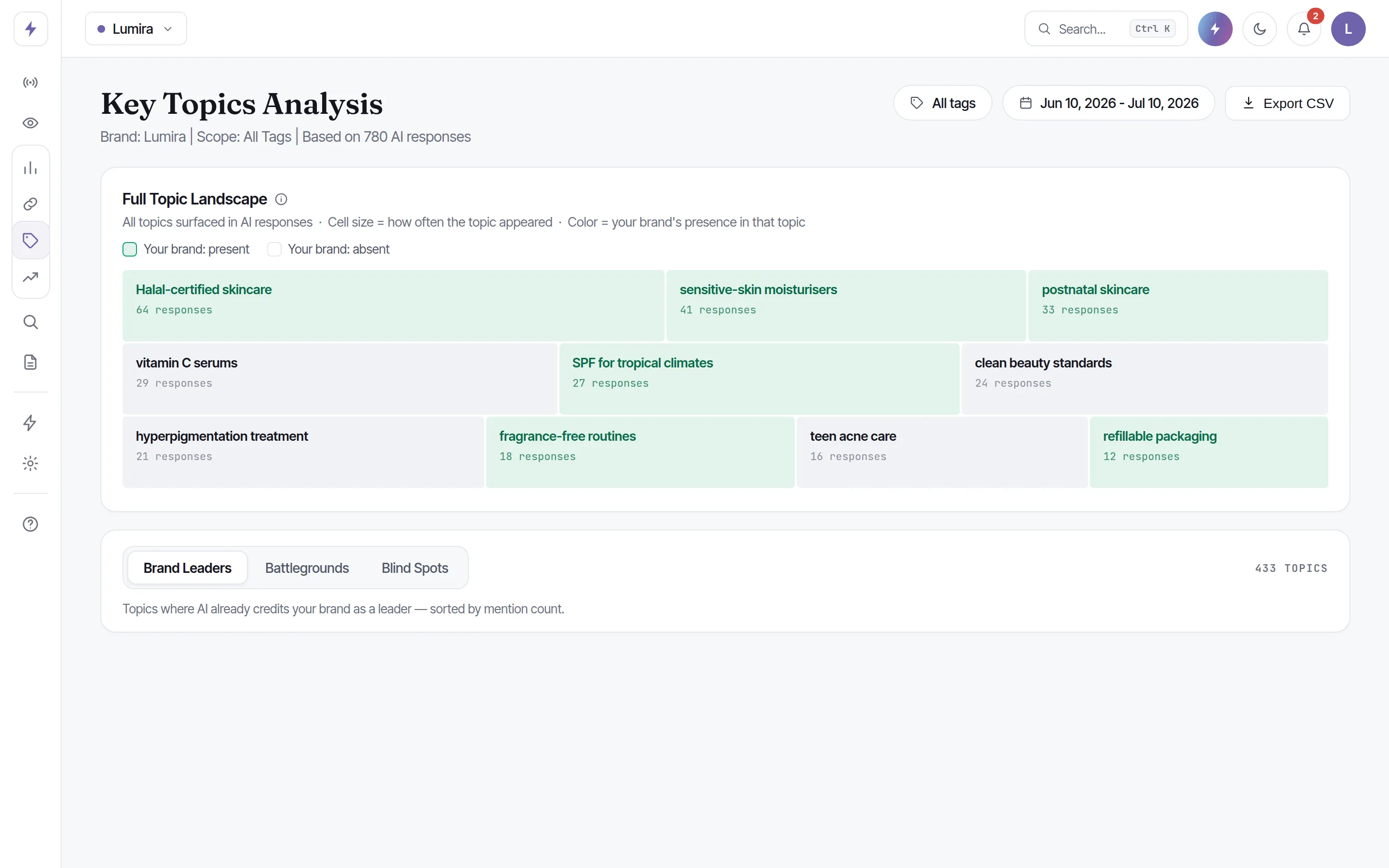This screenshot has height=868, width=1389.
Task: Open the teen acne care topic cell
Action: [942, 452]
